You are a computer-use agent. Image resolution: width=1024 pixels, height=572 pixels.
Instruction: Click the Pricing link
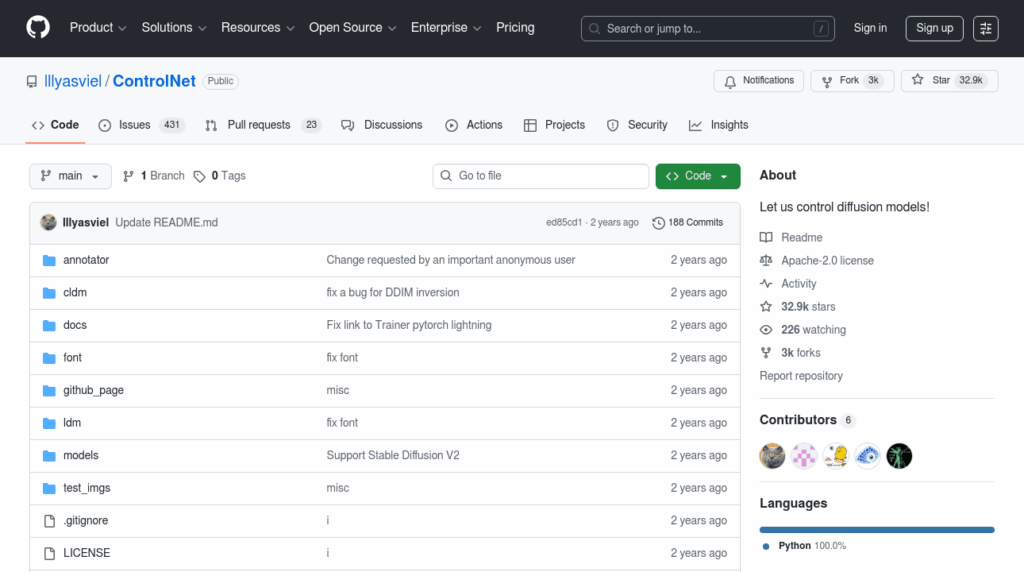pos(515,27)
